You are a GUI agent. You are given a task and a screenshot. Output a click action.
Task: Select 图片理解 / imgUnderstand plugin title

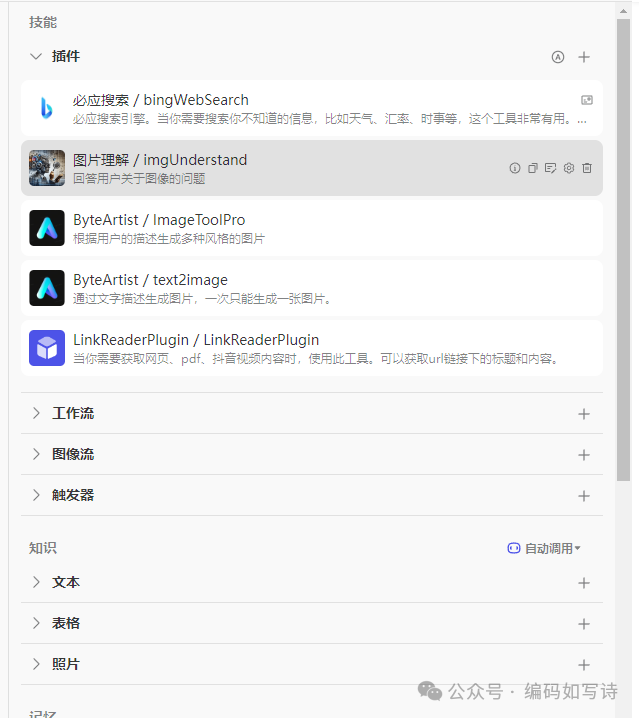pos(160,160)
